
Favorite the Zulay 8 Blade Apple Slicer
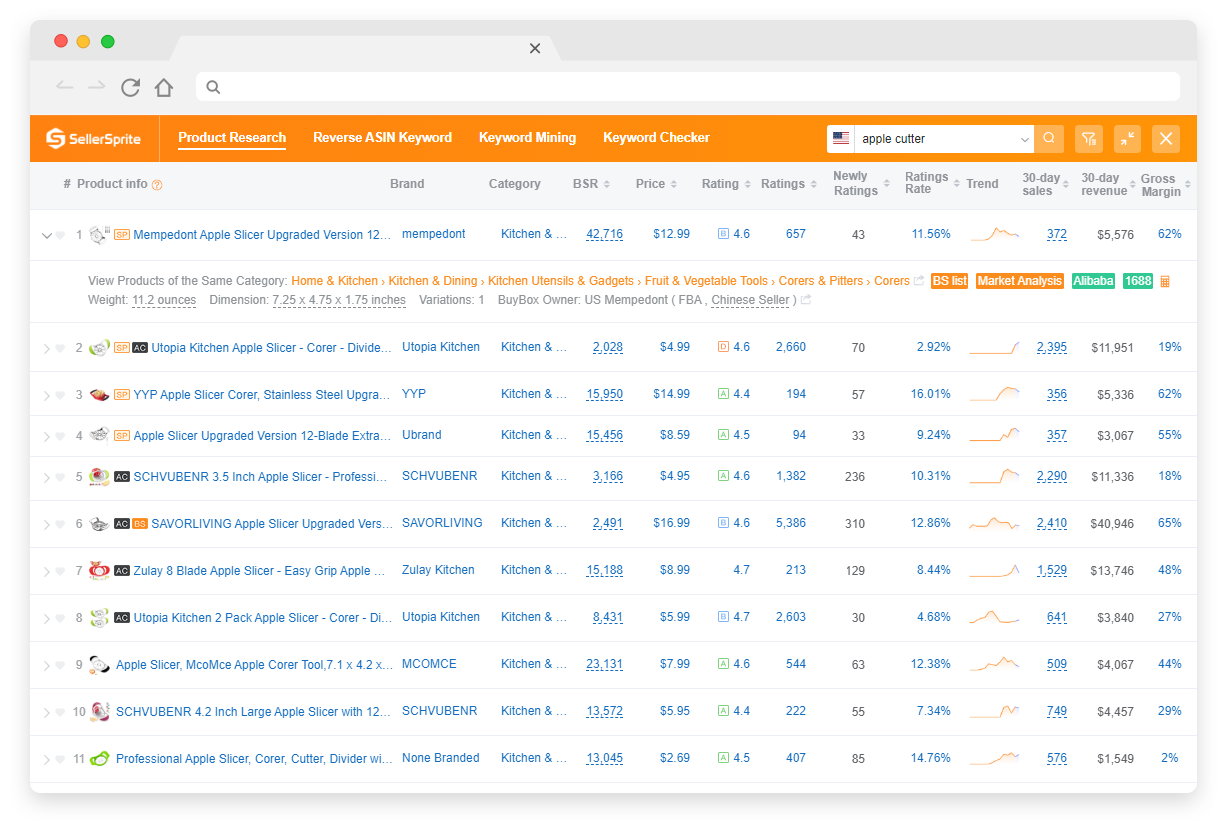[61, 570]
